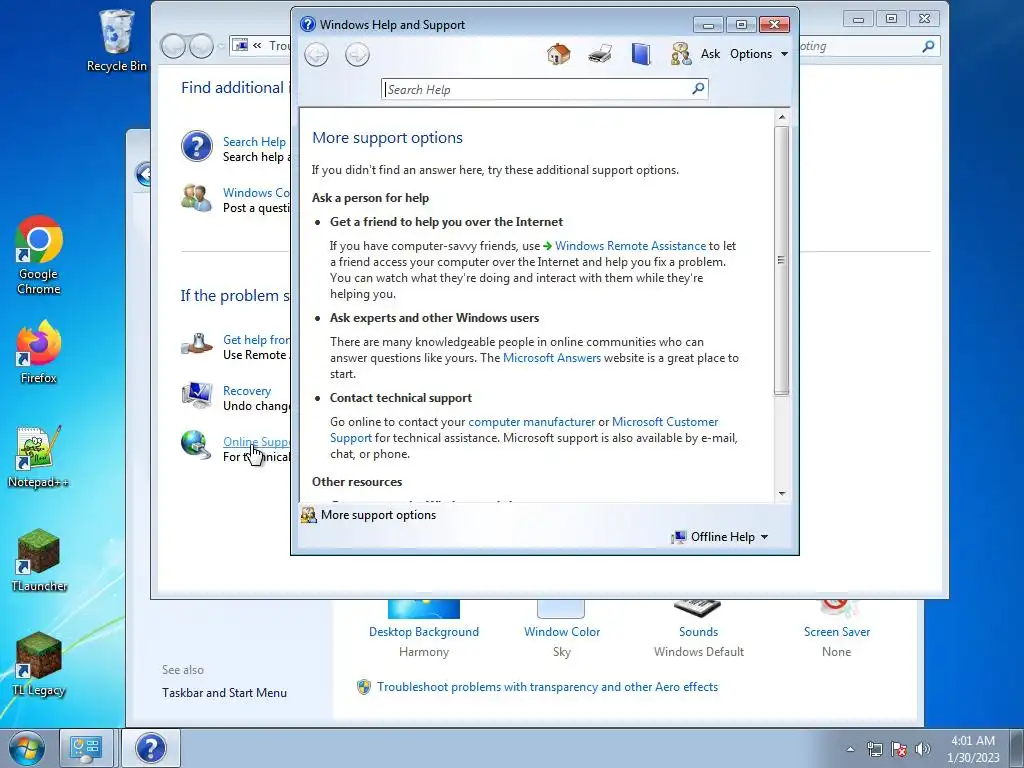This screenshot has height=768, width=1024.
Task: Click the Help window vertical scrollbar thumb
Action: tap(782, 260)
